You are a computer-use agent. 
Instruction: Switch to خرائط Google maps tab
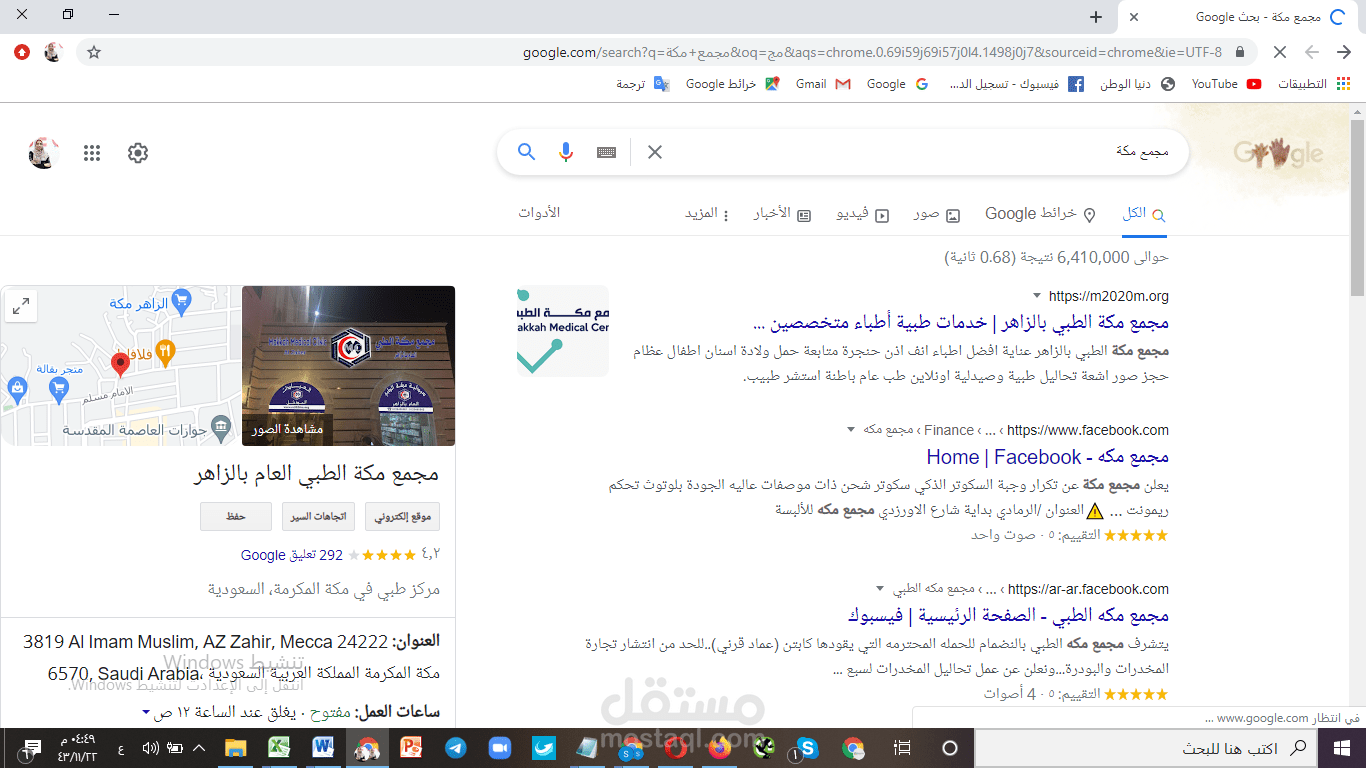pos(1040,214)
